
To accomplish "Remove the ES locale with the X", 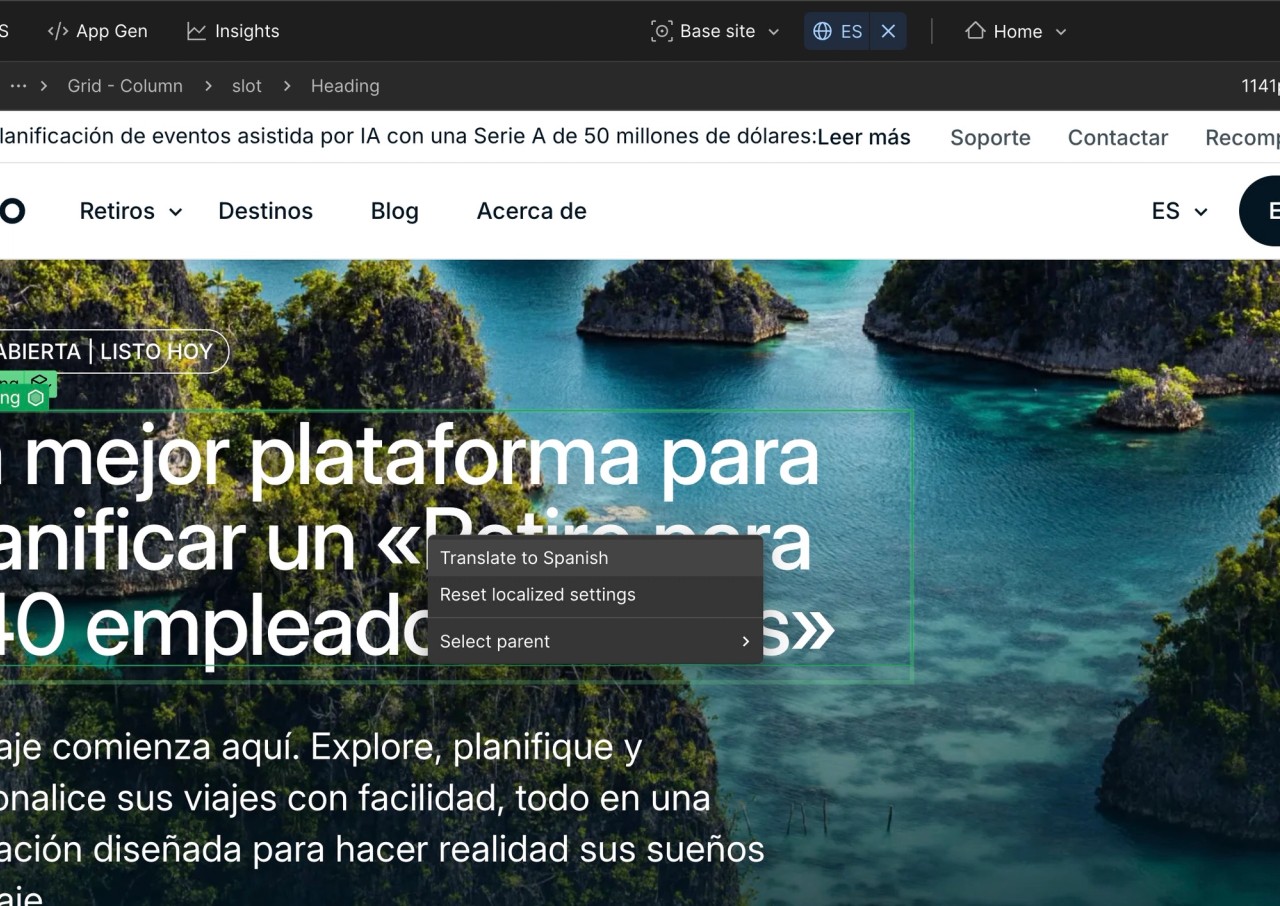I will point(888,31).
